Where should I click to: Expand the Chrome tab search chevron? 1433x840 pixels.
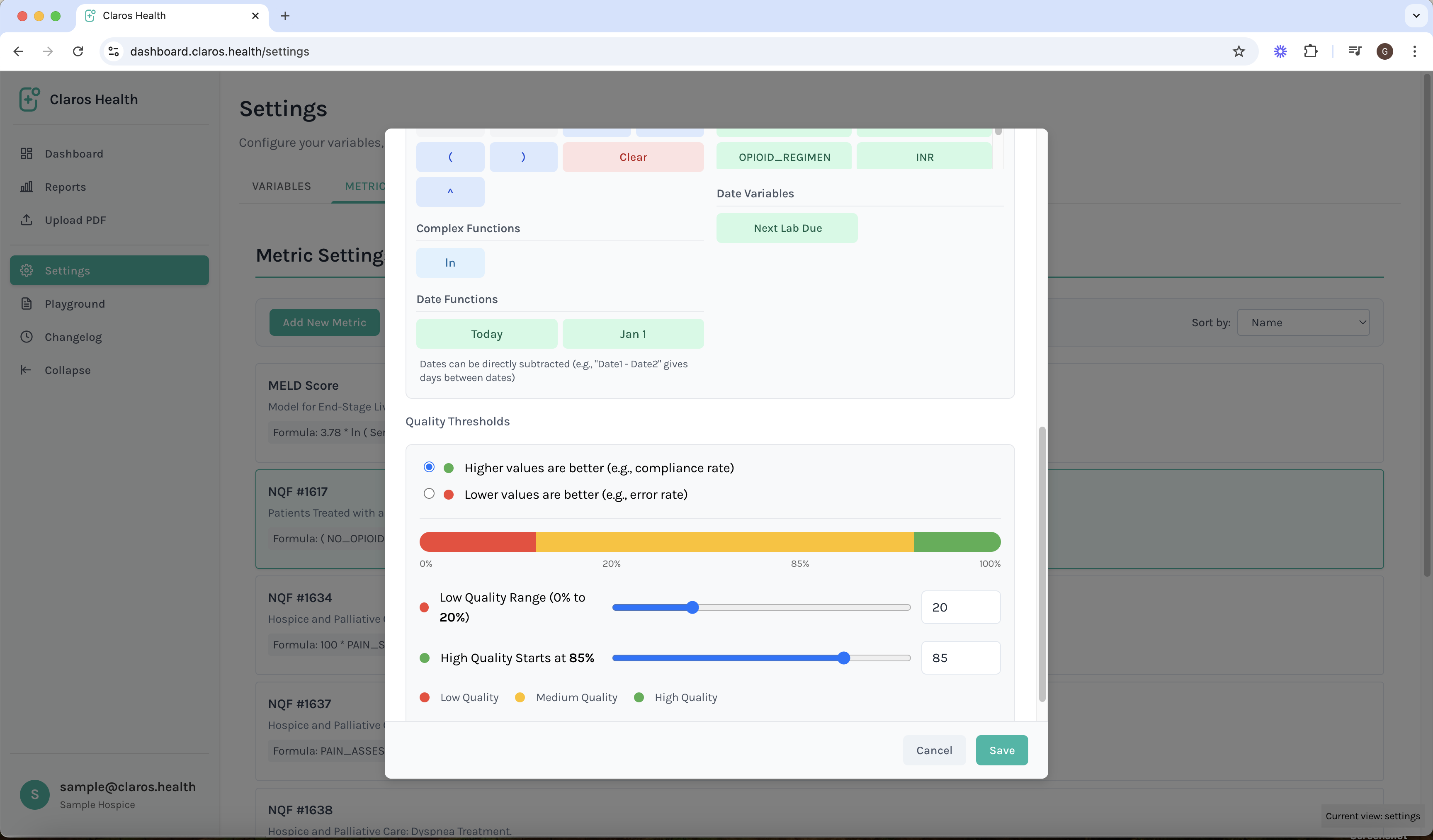point(1416,15)
